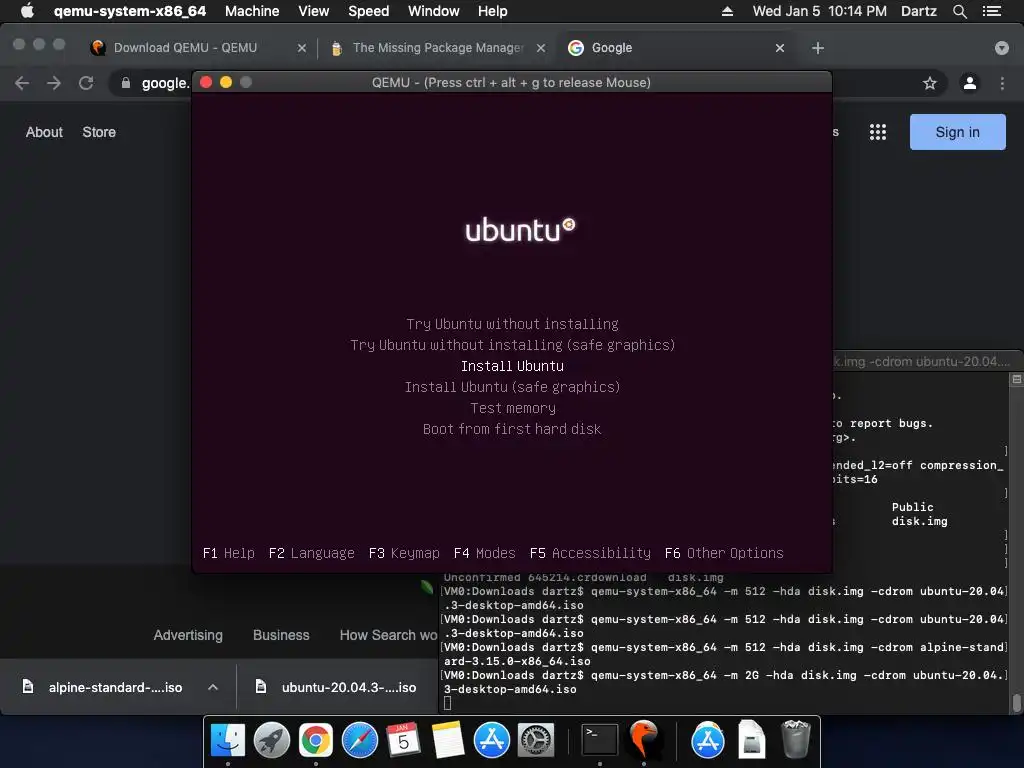Open System Preferences from the Dock

point(536,741)
